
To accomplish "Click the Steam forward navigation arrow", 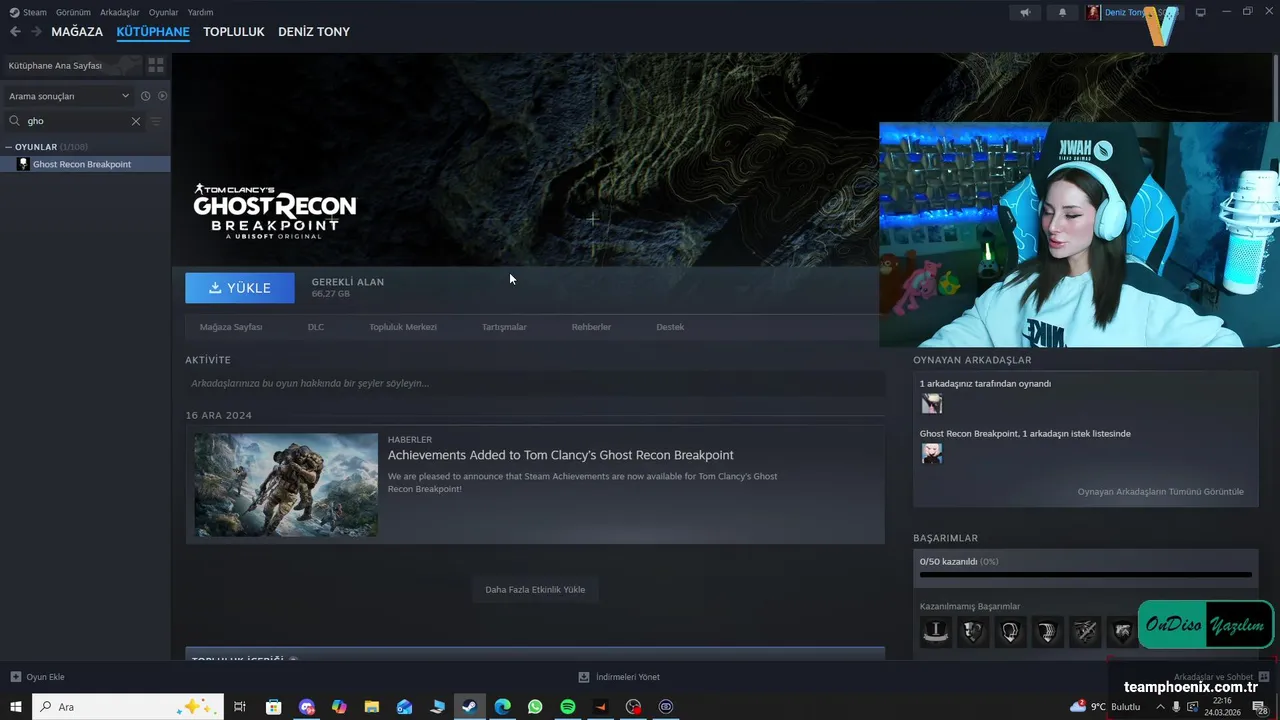I will (36, 32).
